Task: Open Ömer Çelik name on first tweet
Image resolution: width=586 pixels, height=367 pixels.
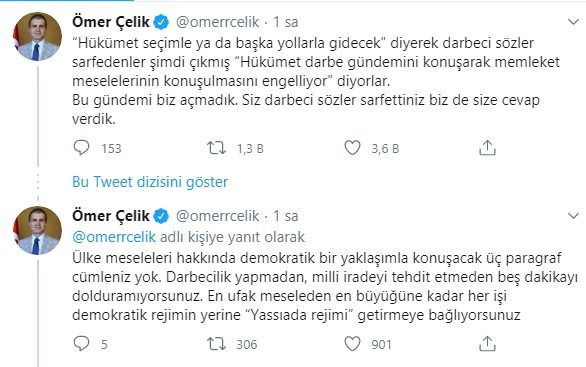Action: (111, 22)
